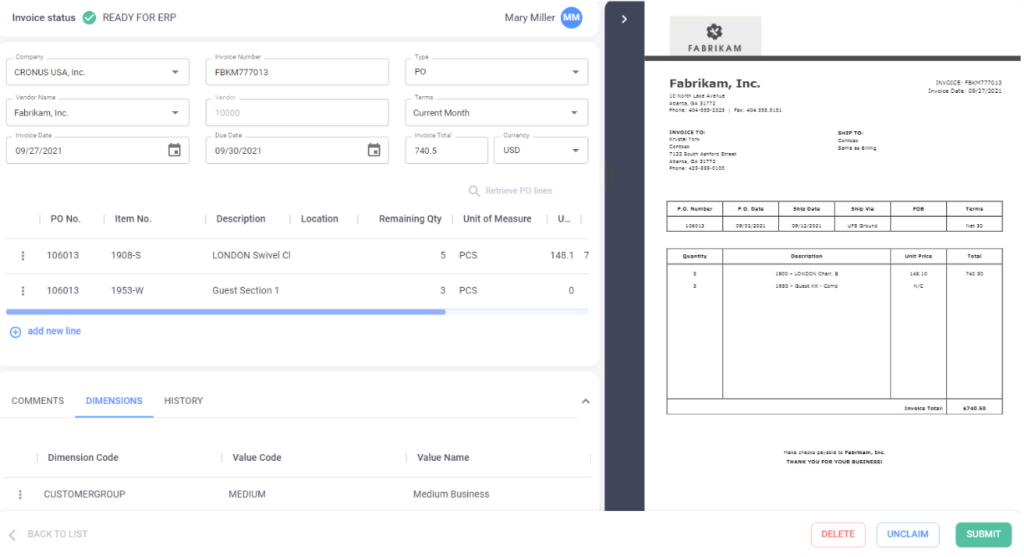Click the Dimension Code column header
Screen dimensions: 1024x557
(x=83, y=458)
